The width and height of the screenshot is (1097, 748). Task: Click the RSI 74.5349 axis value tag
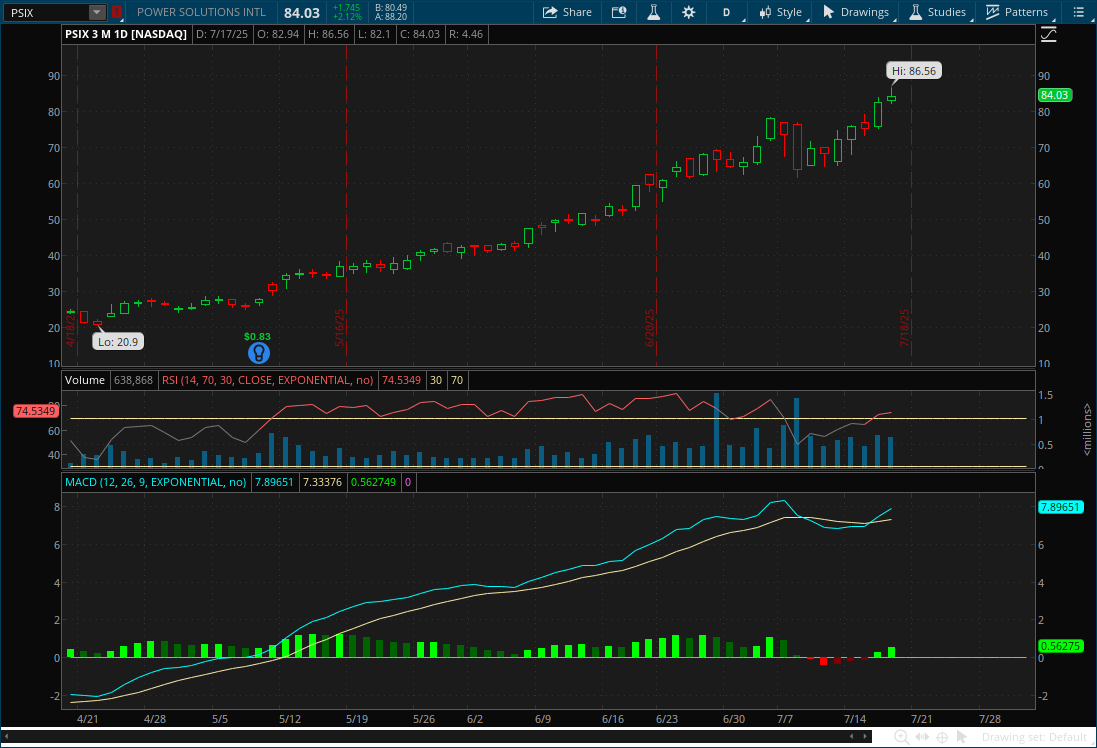click(36, 411)
